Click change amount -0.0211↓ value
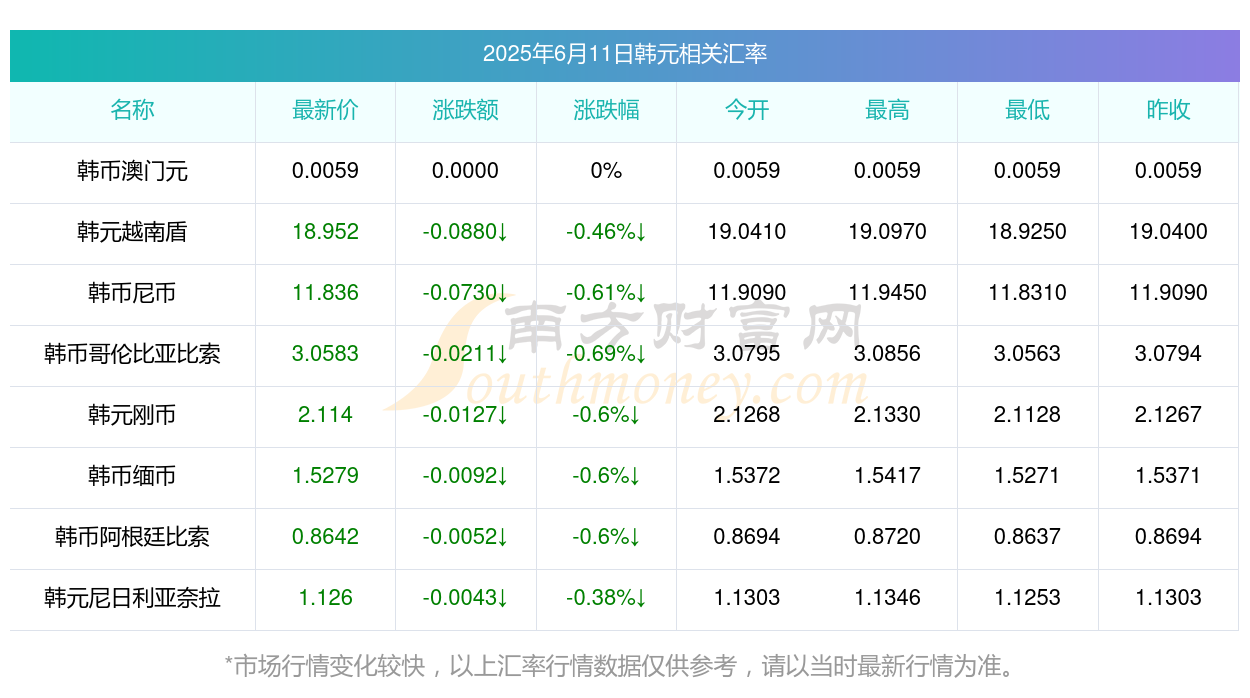 (465, 354)
